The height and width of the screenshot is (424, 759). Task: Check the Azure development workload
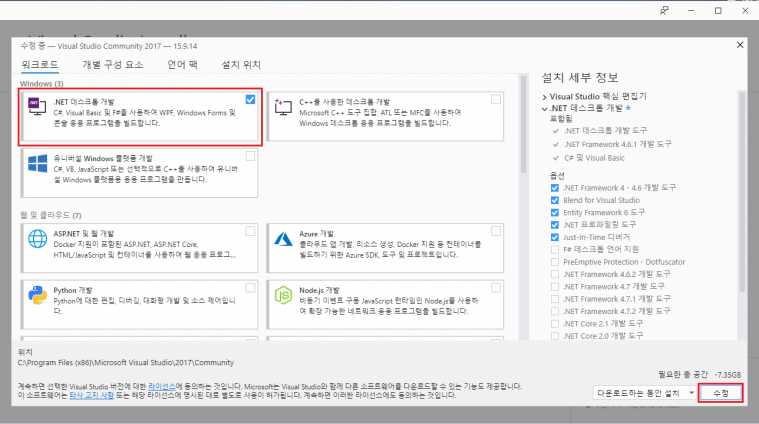(496, 231)
